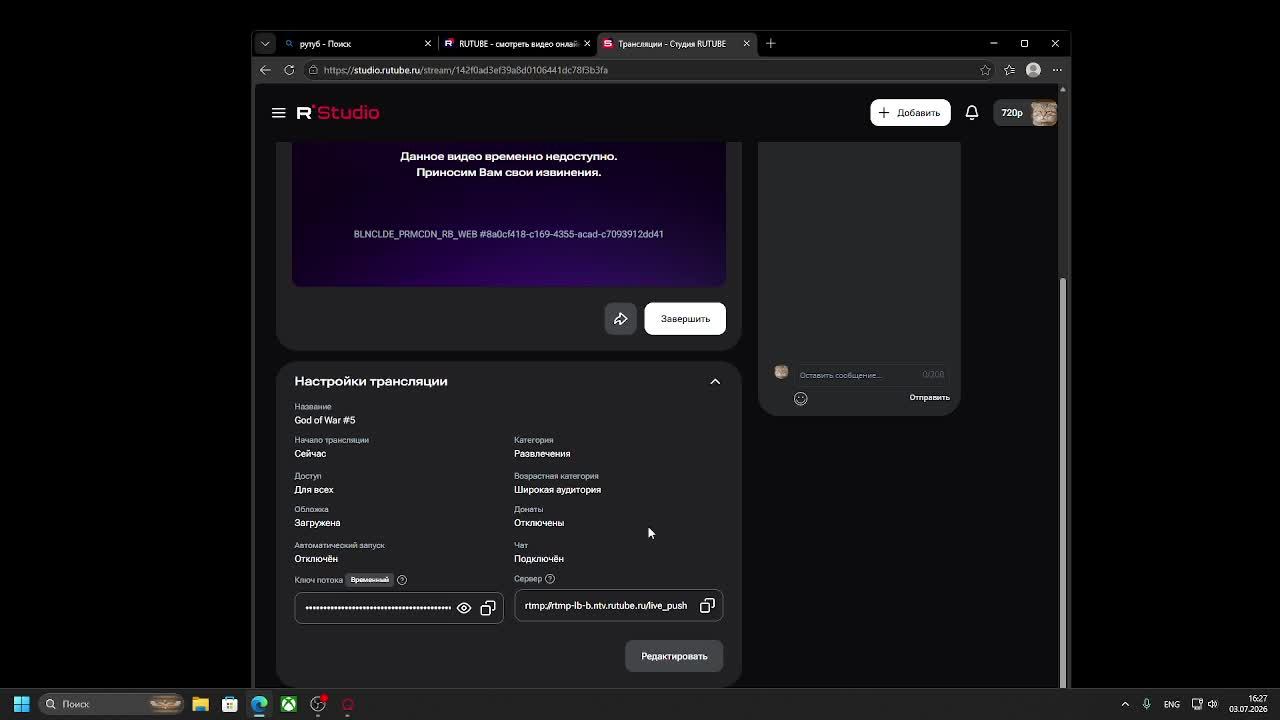Click the Редактировать button
This screenshot has width=1280, height=720.
coord(674,656)
